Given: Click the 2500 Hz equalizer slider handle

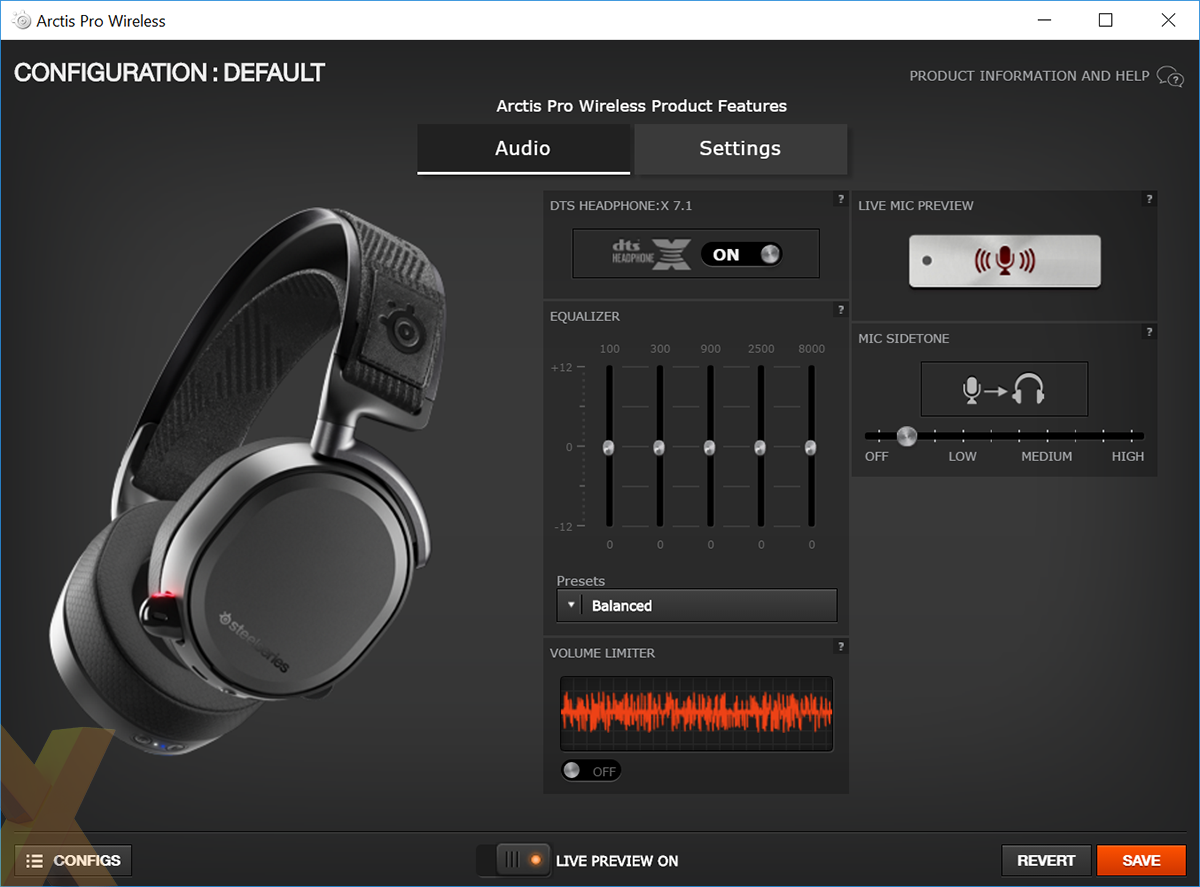Looking at the screenshot, I should 760,447.
